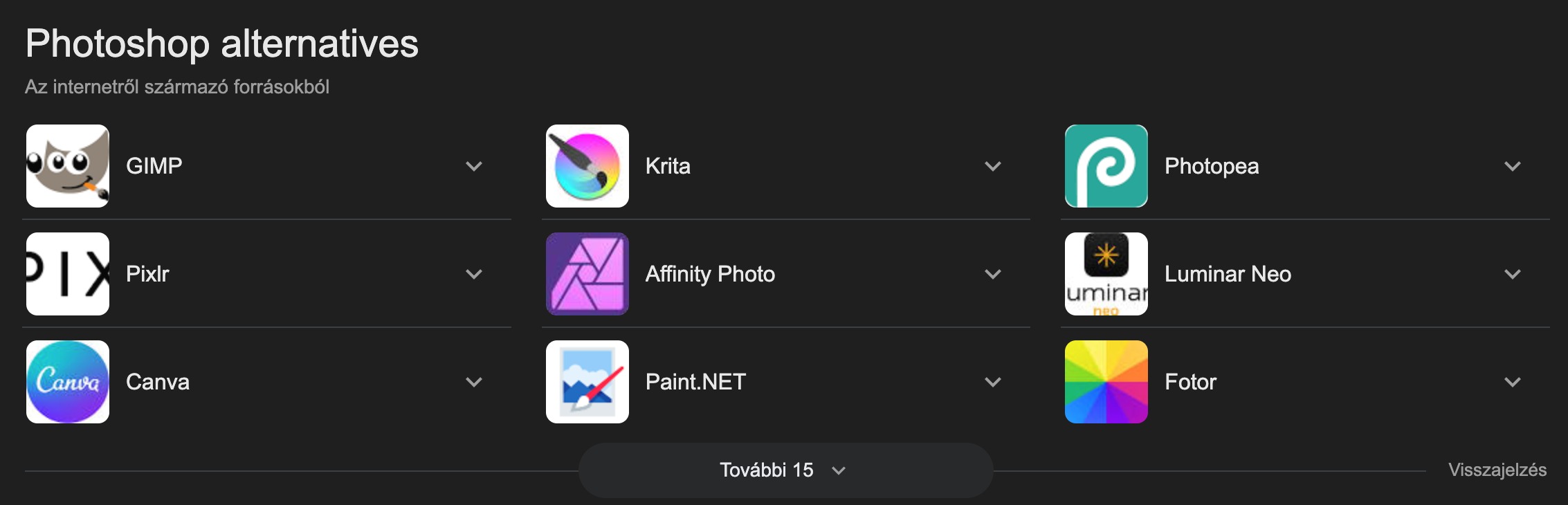Expand the Photopea details chevron
The height and width of the screenshot is (505, 1568).
(1513, 165)
